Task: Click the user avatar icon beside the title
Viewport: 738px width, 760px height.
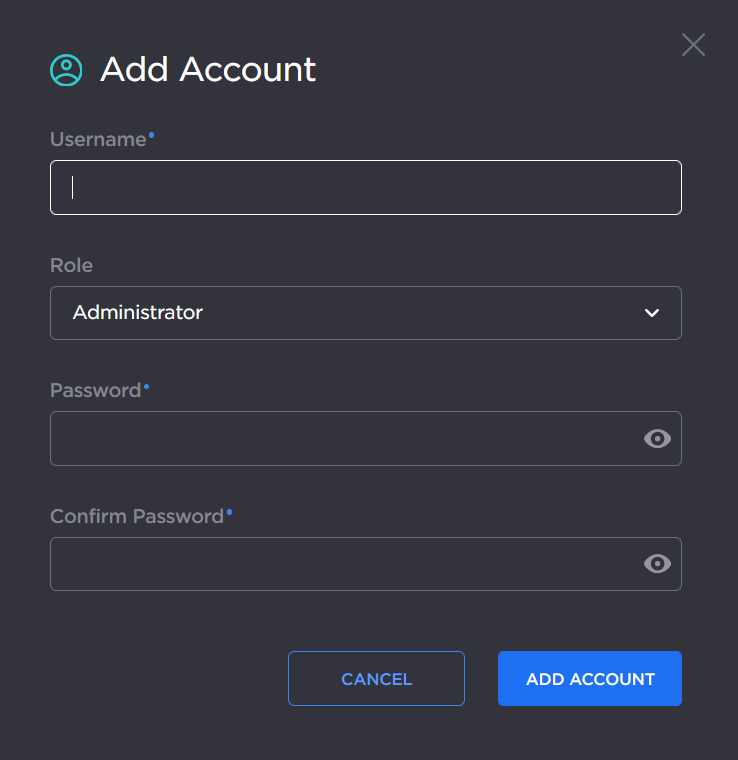Action: 67,69
